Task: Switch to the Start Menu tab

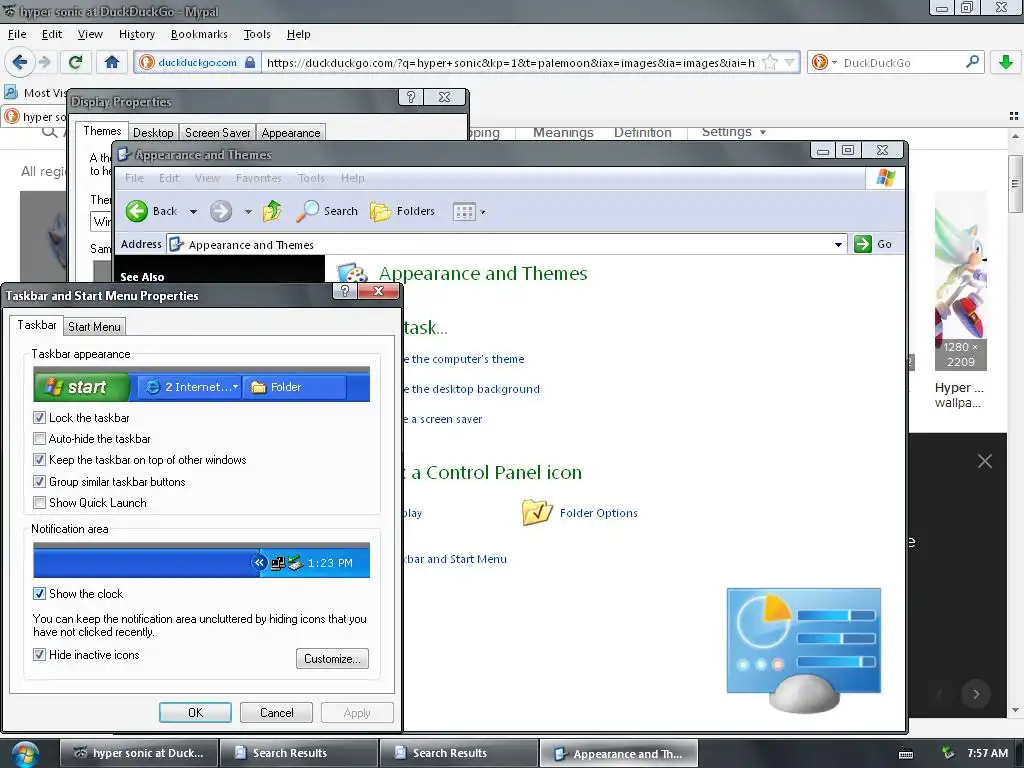Action: point(94,327)
